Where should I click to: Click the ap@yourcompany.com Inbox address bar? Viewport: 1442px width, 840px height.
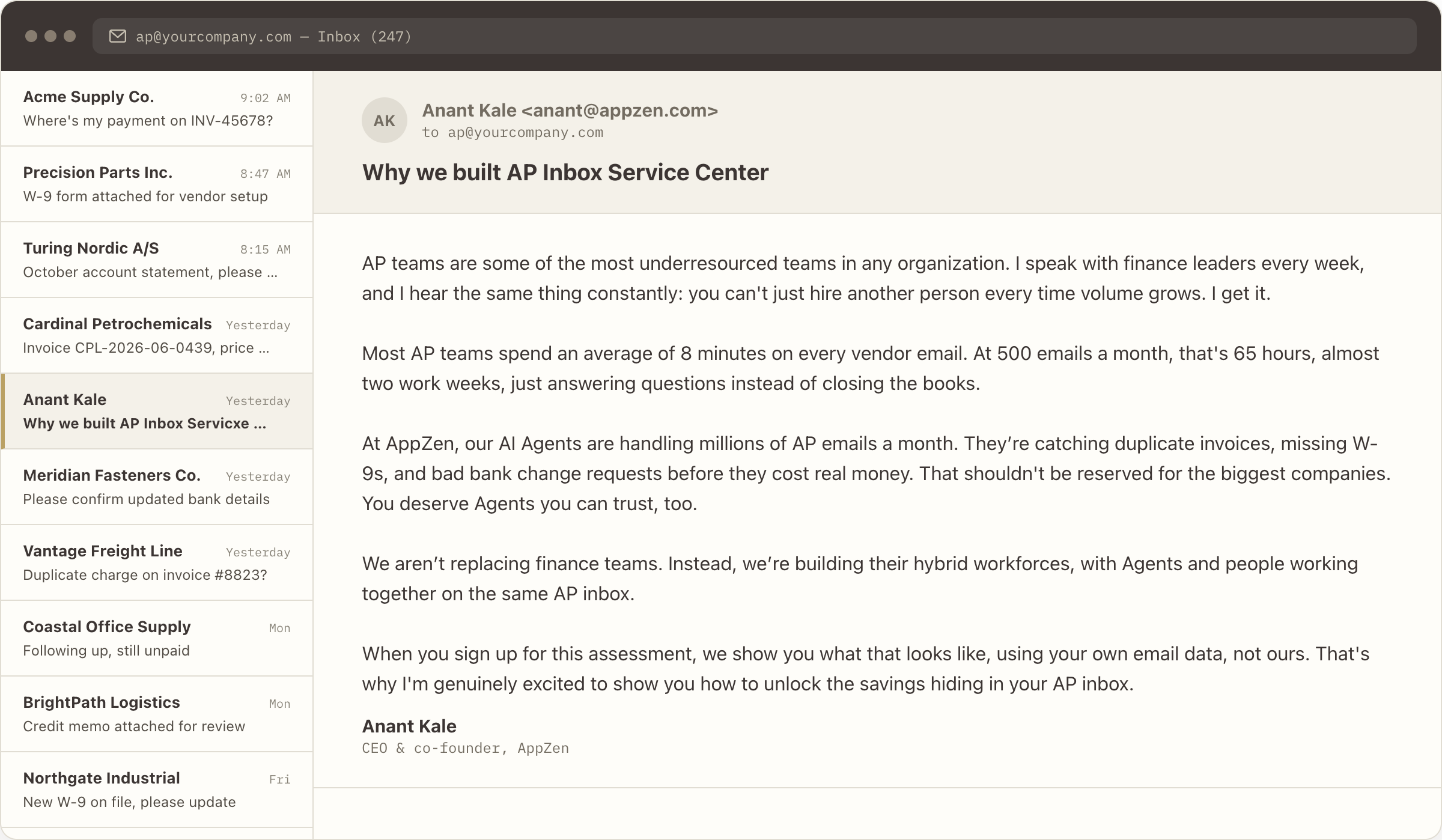754,37
